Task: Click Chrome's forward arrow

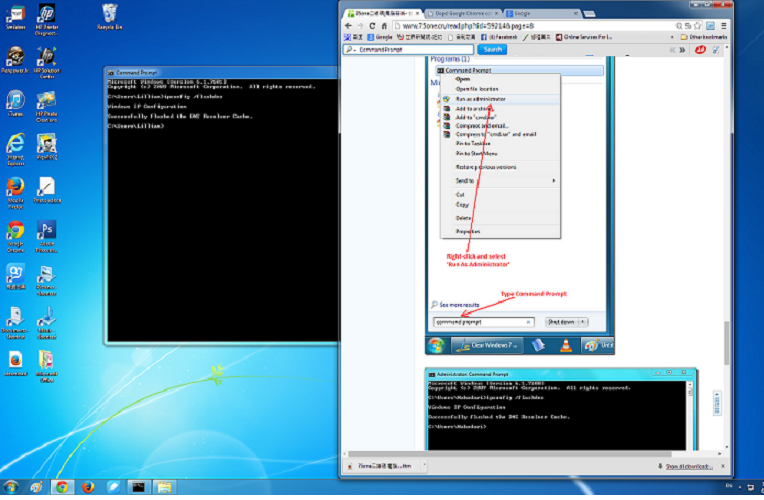Action: click(x=360, y=26)
